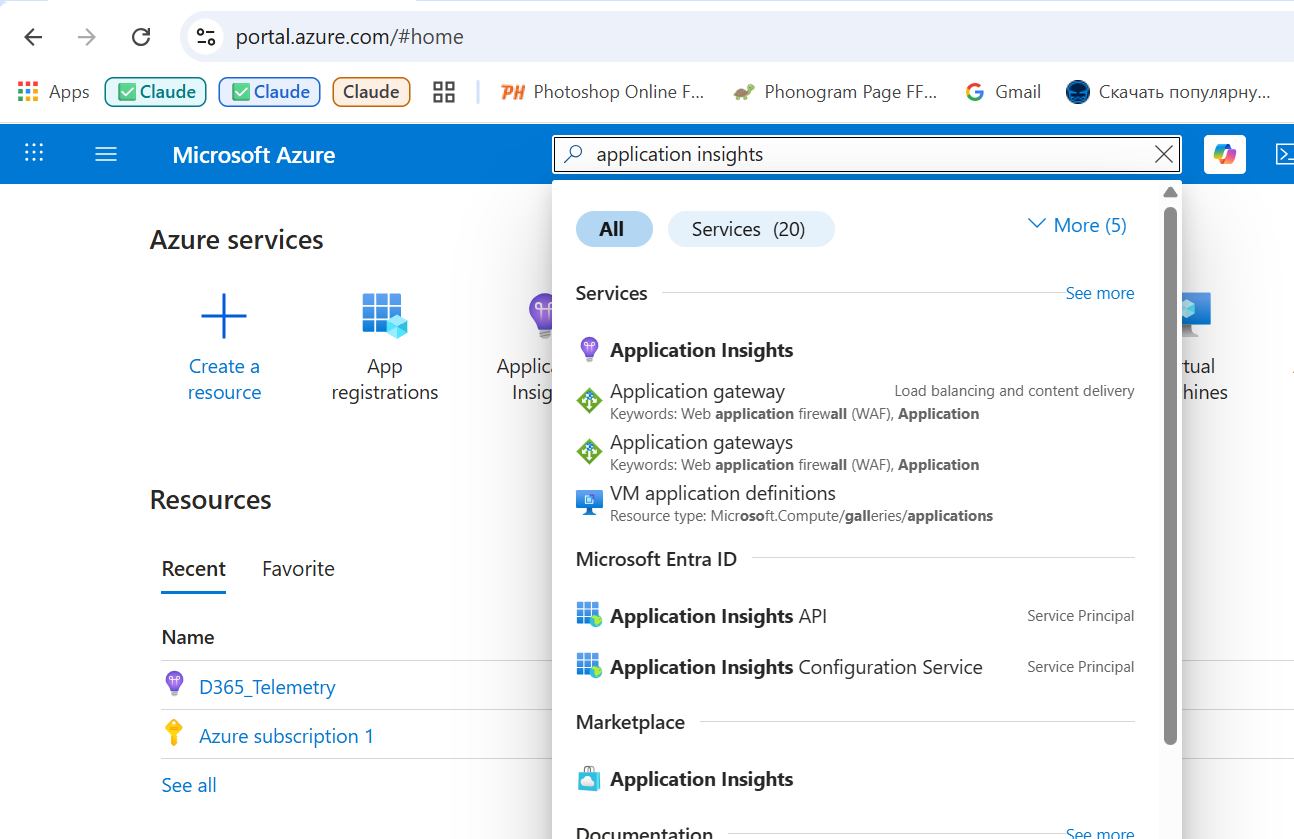This screenshot has width=1294, height=839.
Task: Open the Скачать популярну bookmark
Action: click(1168, 92)
